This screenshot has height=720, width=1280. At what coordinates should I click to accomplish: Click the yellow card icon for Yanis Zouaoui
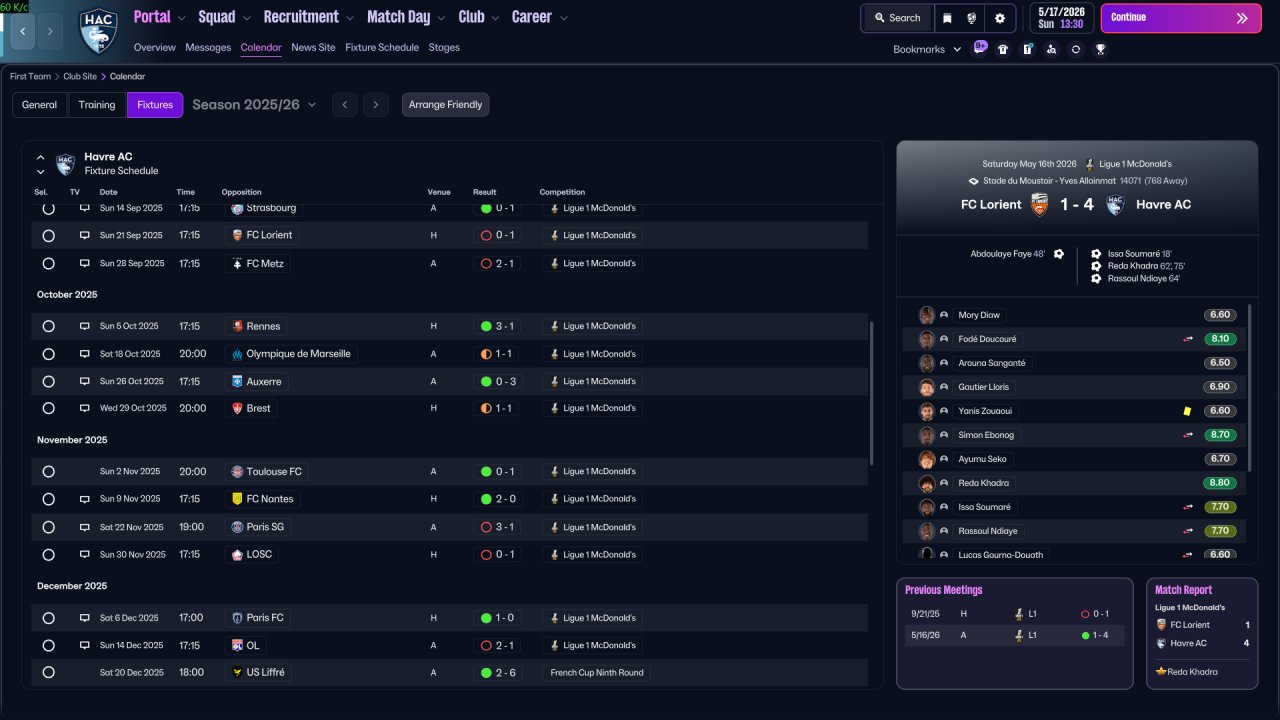pos(1187,411)
